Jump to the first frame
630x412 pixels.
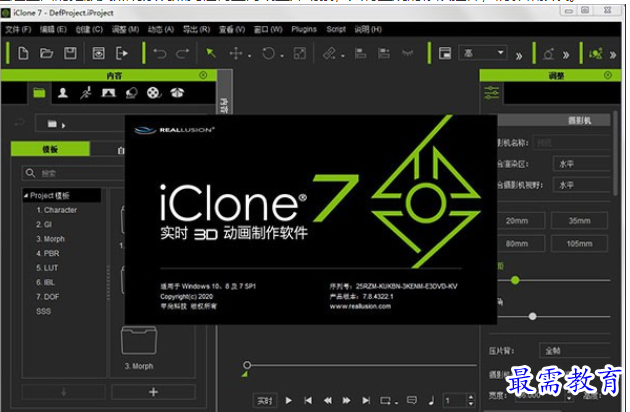click(308, 400)
